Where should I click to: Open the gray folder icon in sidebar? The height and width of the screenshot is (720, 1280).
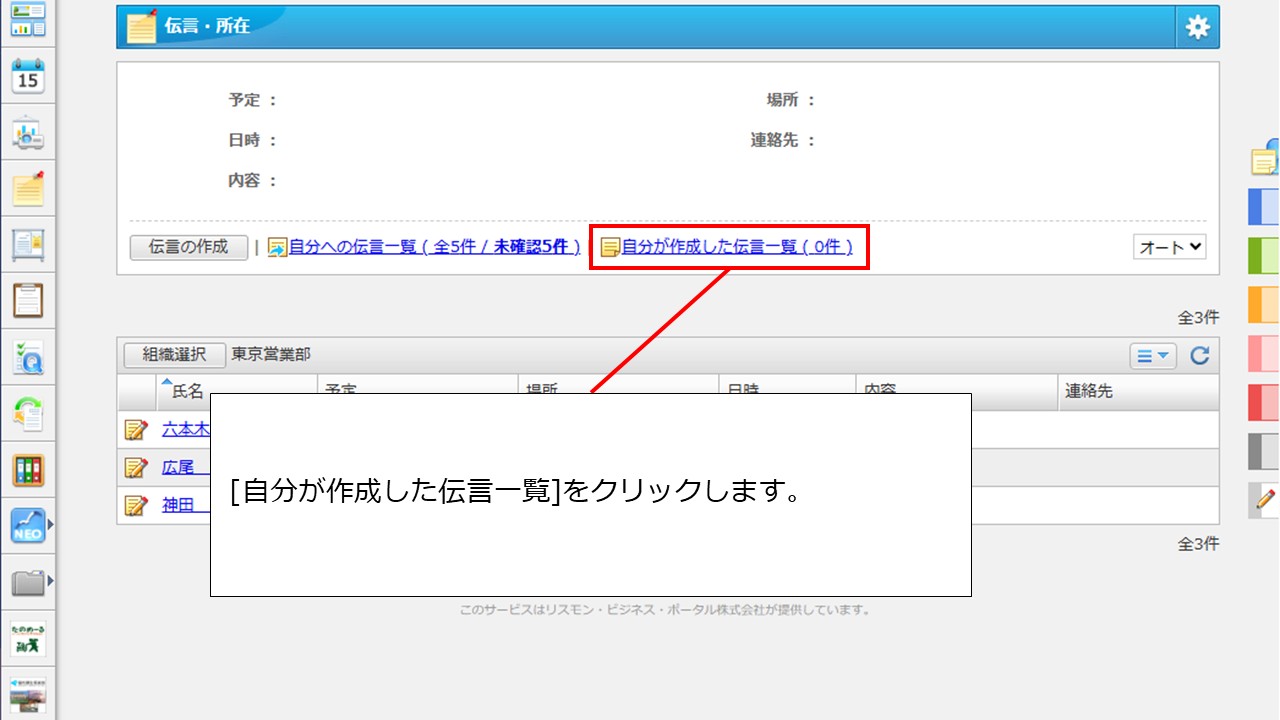(28, 582)
